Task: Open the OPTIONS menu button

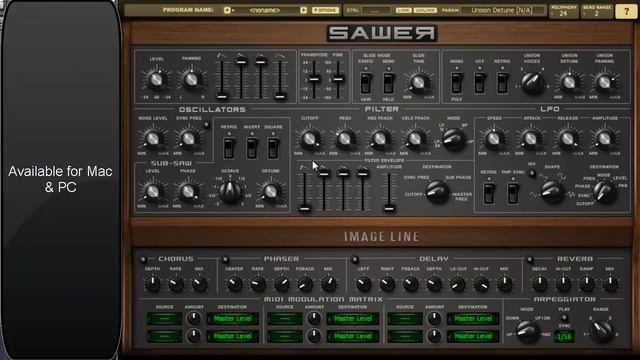Action: point(325,10)
